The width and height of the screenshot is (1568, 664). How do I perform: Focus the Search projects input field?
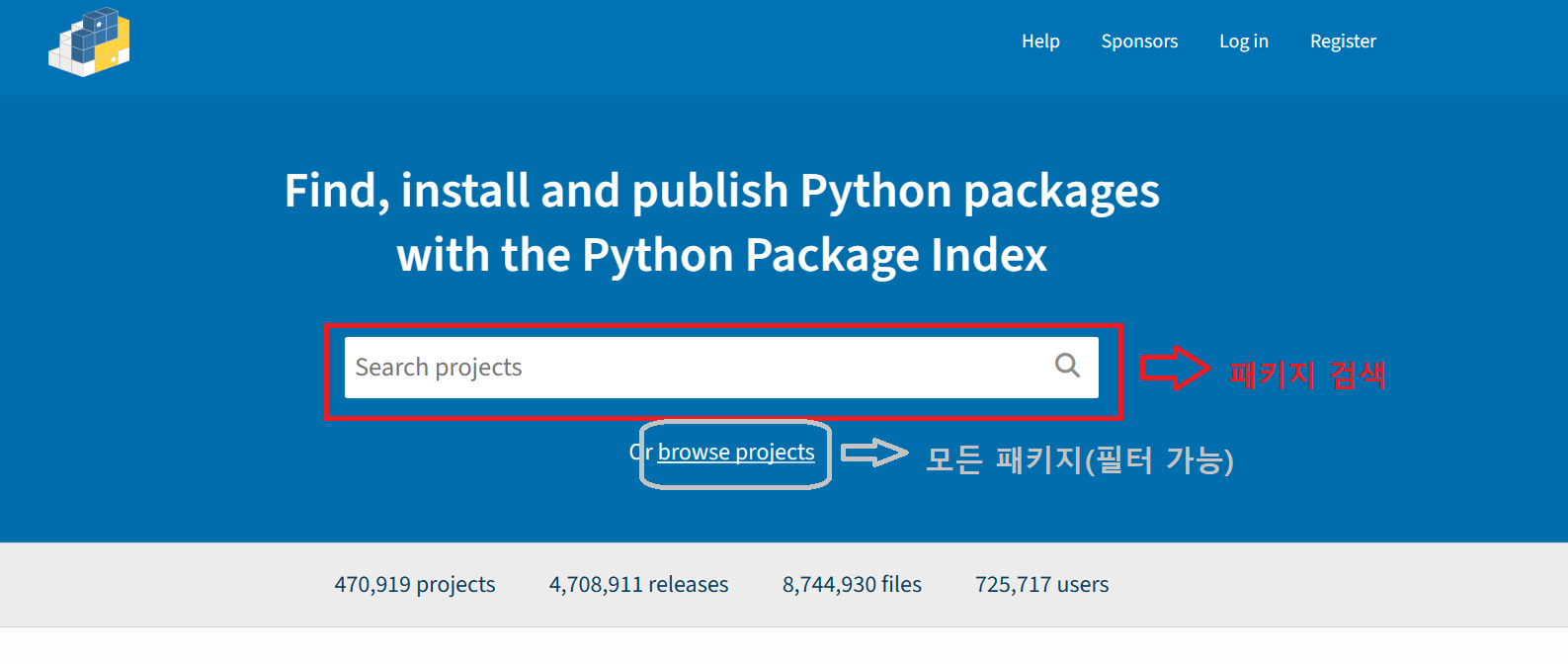click(x=721, y=368)
